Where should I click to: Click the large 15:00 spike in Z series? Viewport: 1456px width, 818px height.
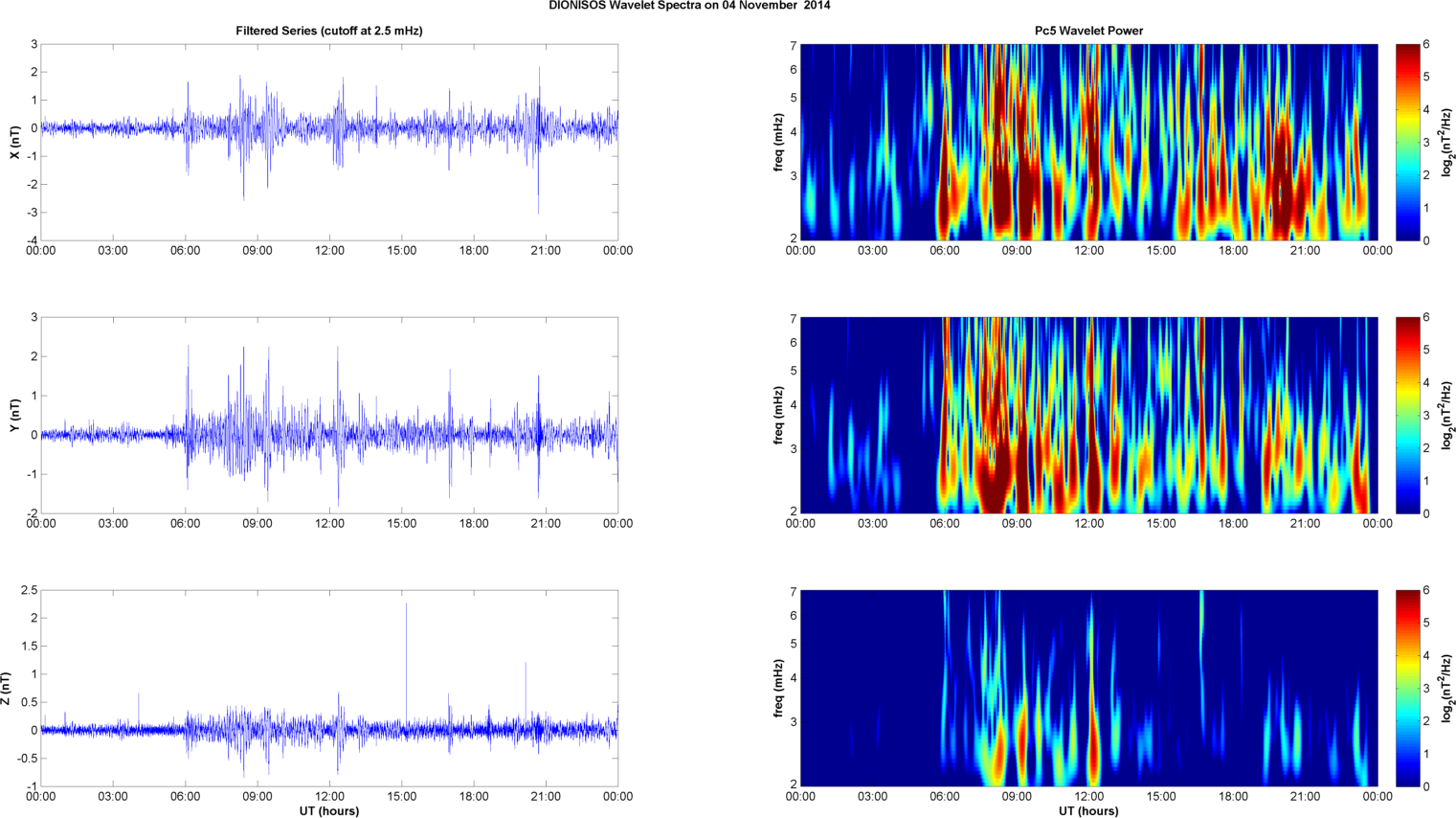(406, 661)
